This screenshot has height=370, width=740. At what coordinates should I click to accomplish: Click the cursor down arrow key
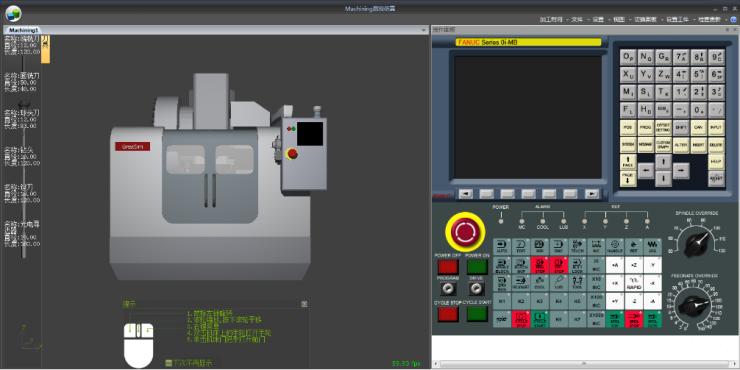[664, 178]
